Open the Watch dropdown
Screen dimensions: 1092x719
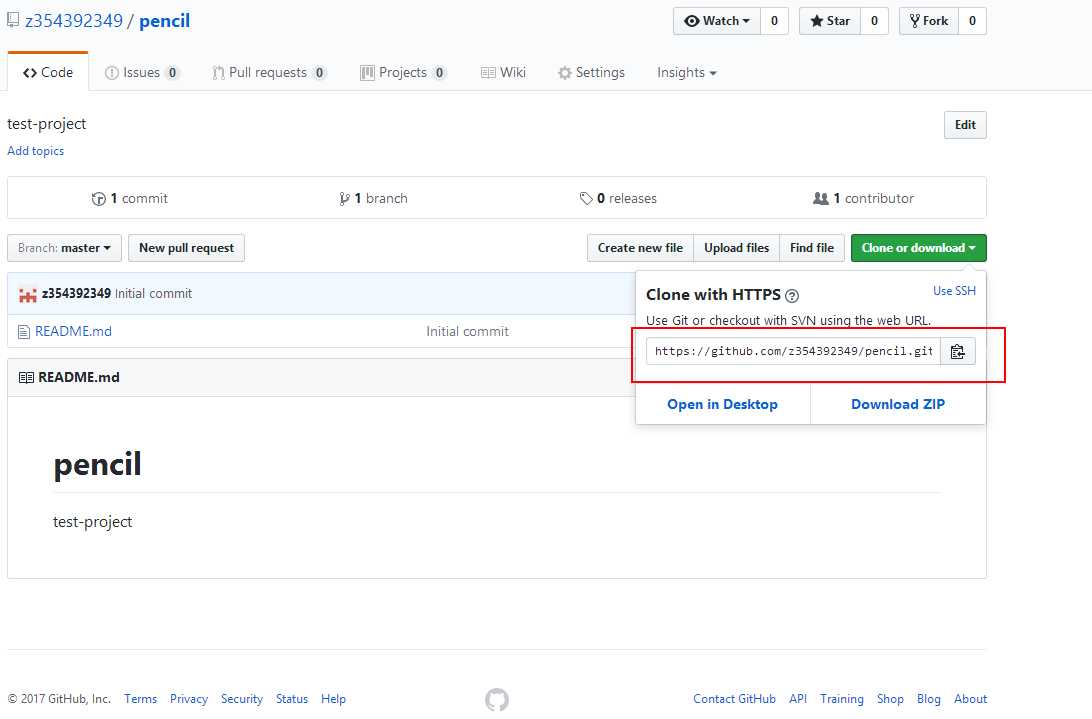coord(717,21)
